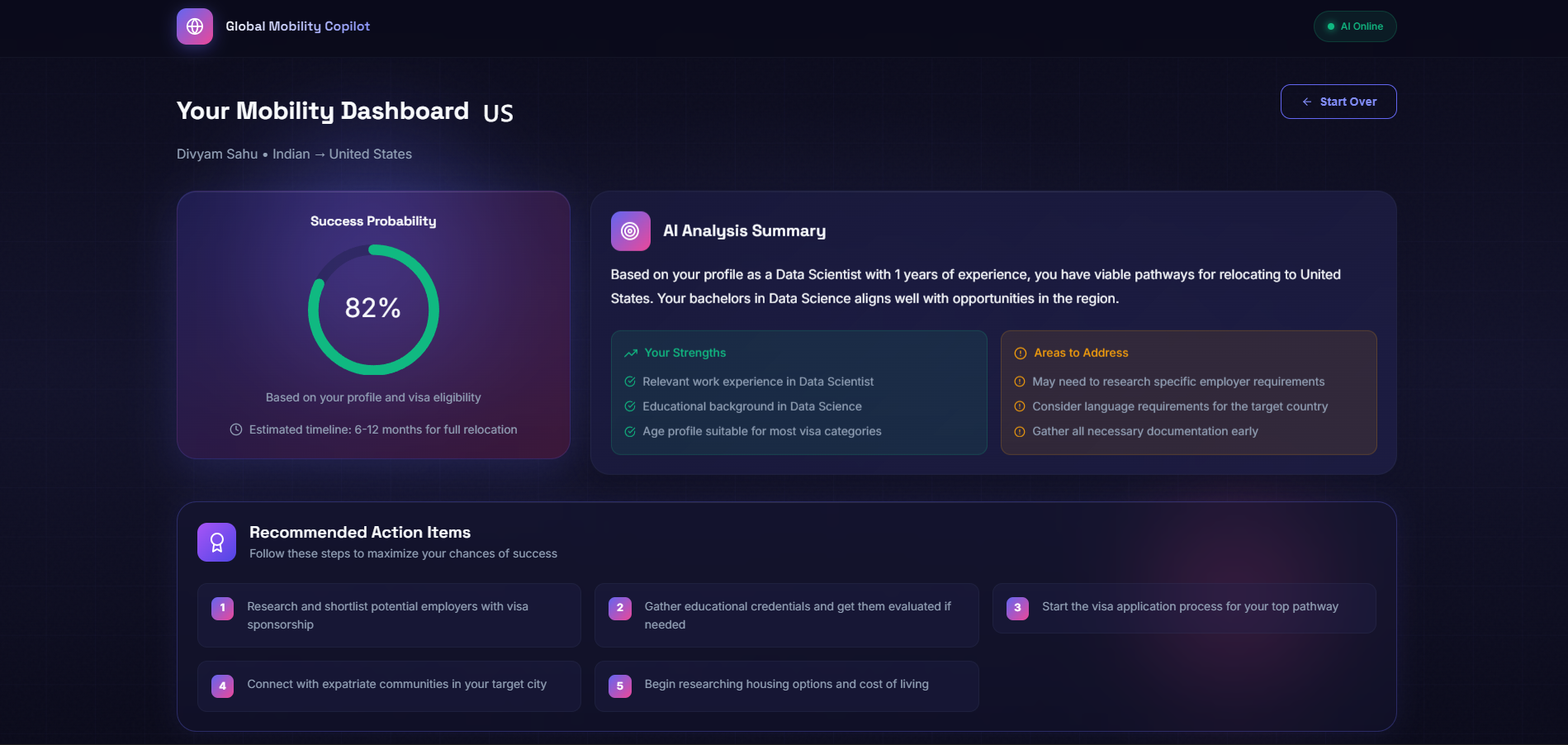Click the AI Online status badge
Screen dimensions: 1568x745
pyautogui.click(x=1355, y=26)
